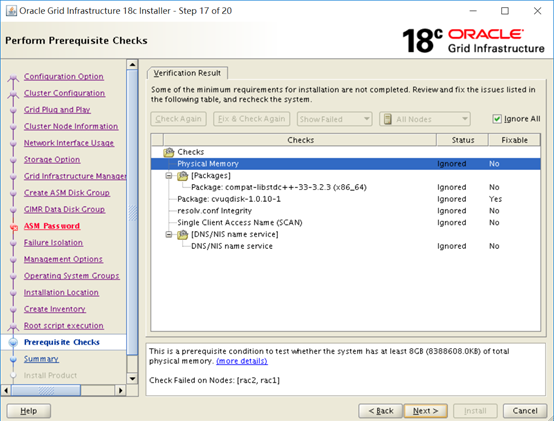554x421 pixels.
Task: Click the Yes fixable value for cvuqdisk
Action: 495,199
